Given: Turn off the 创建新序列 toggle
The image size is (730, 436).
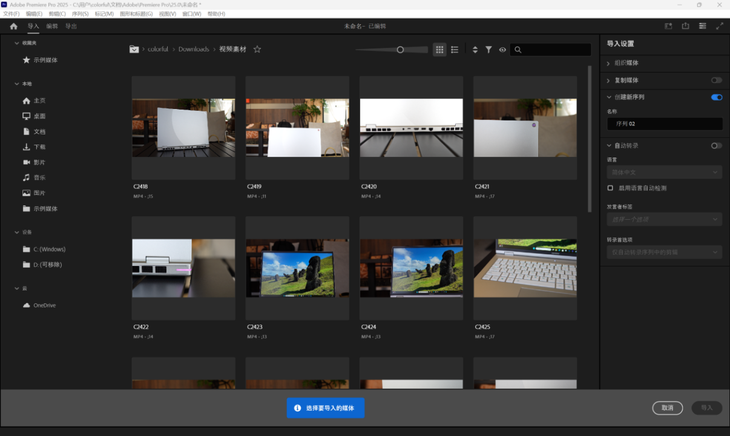Looking at the screenshot, I should click(x=716, y=97).
